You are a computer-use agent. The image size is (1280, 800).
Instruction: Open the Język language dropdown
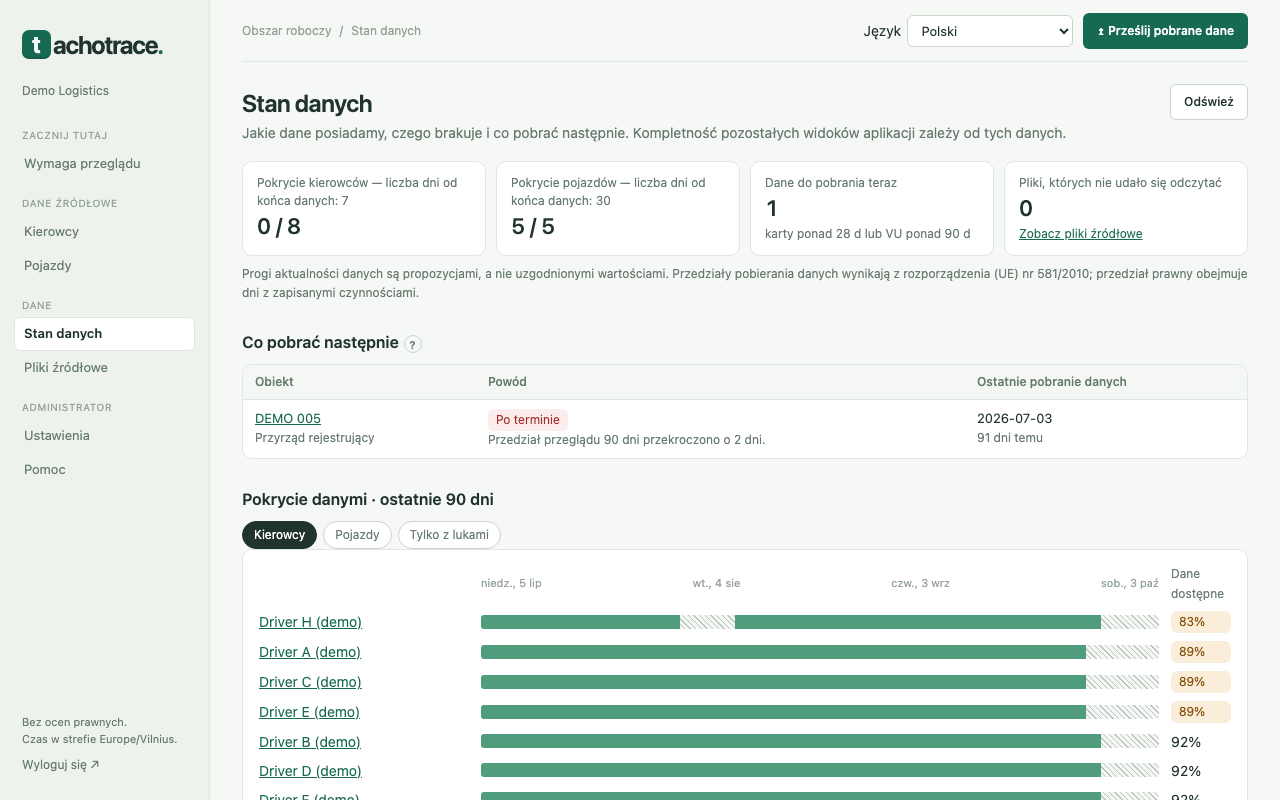[989, 31]
